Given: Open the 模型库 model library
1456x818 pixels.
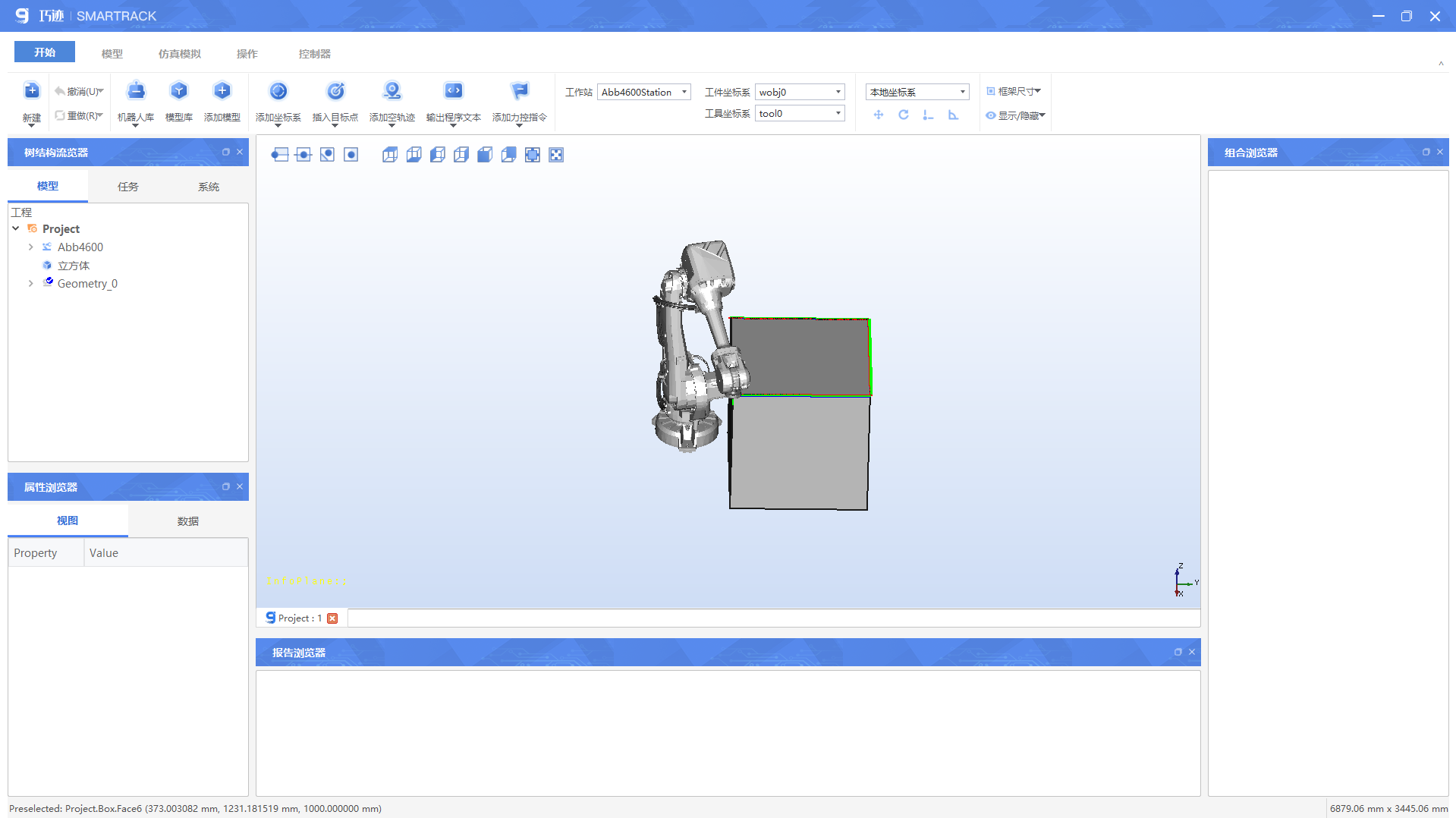Looking at the screenshot, I should (x=179, y=91).
